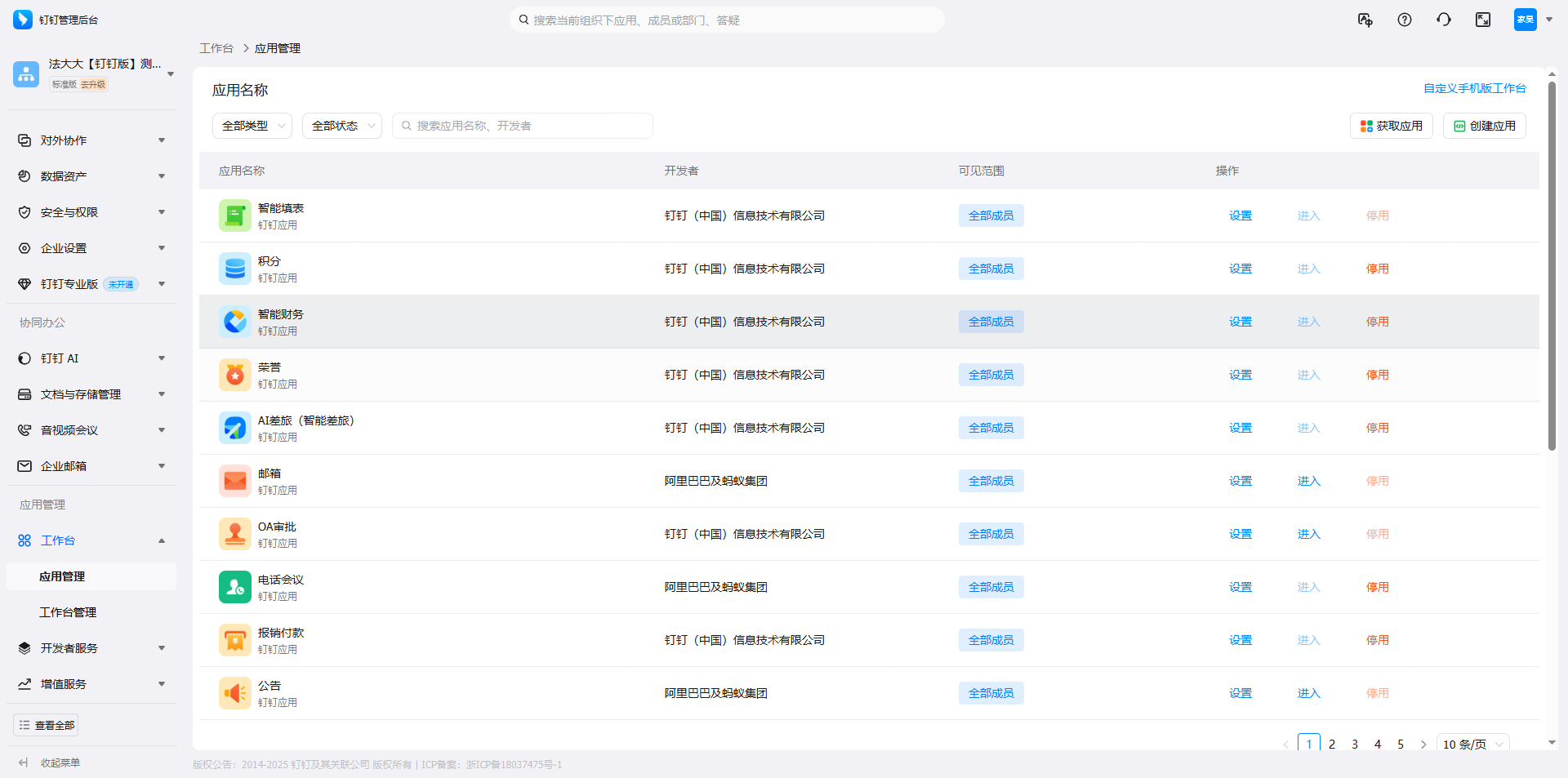The height and width of the screenshot is (778, 1568).
Task: Click the 积分 app icon
Action: coord(235,269)
